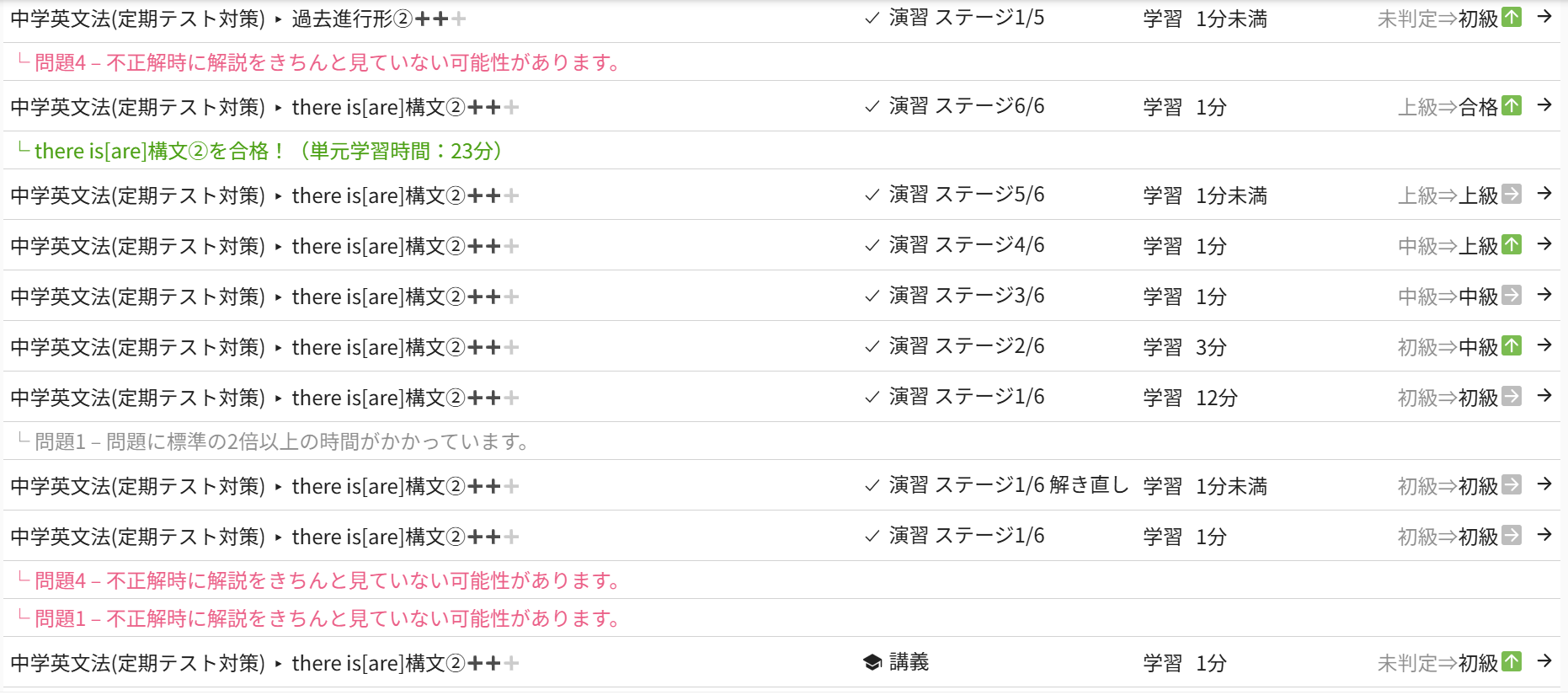Select the green there is[are]構文②を合格 message

tap(269, 151)
